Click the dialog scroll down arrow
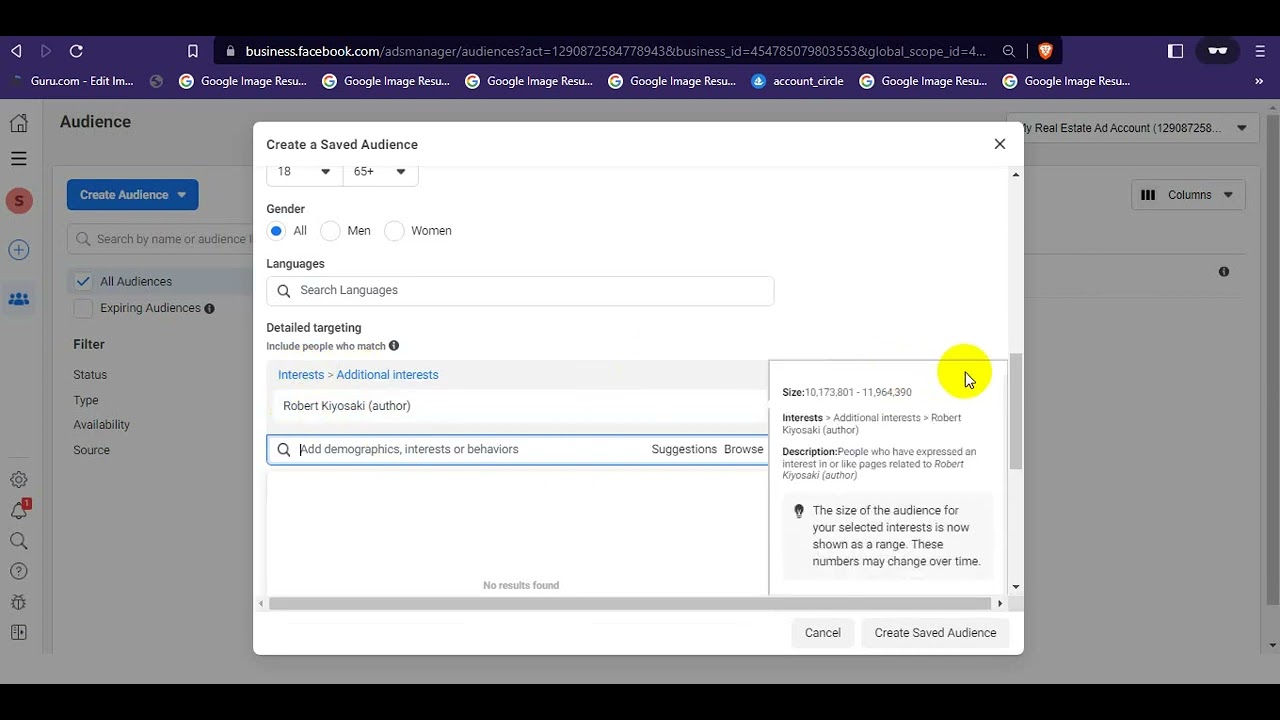Screen dimensions: 1280x720 pyautogui.click(x=1016, y=587)
